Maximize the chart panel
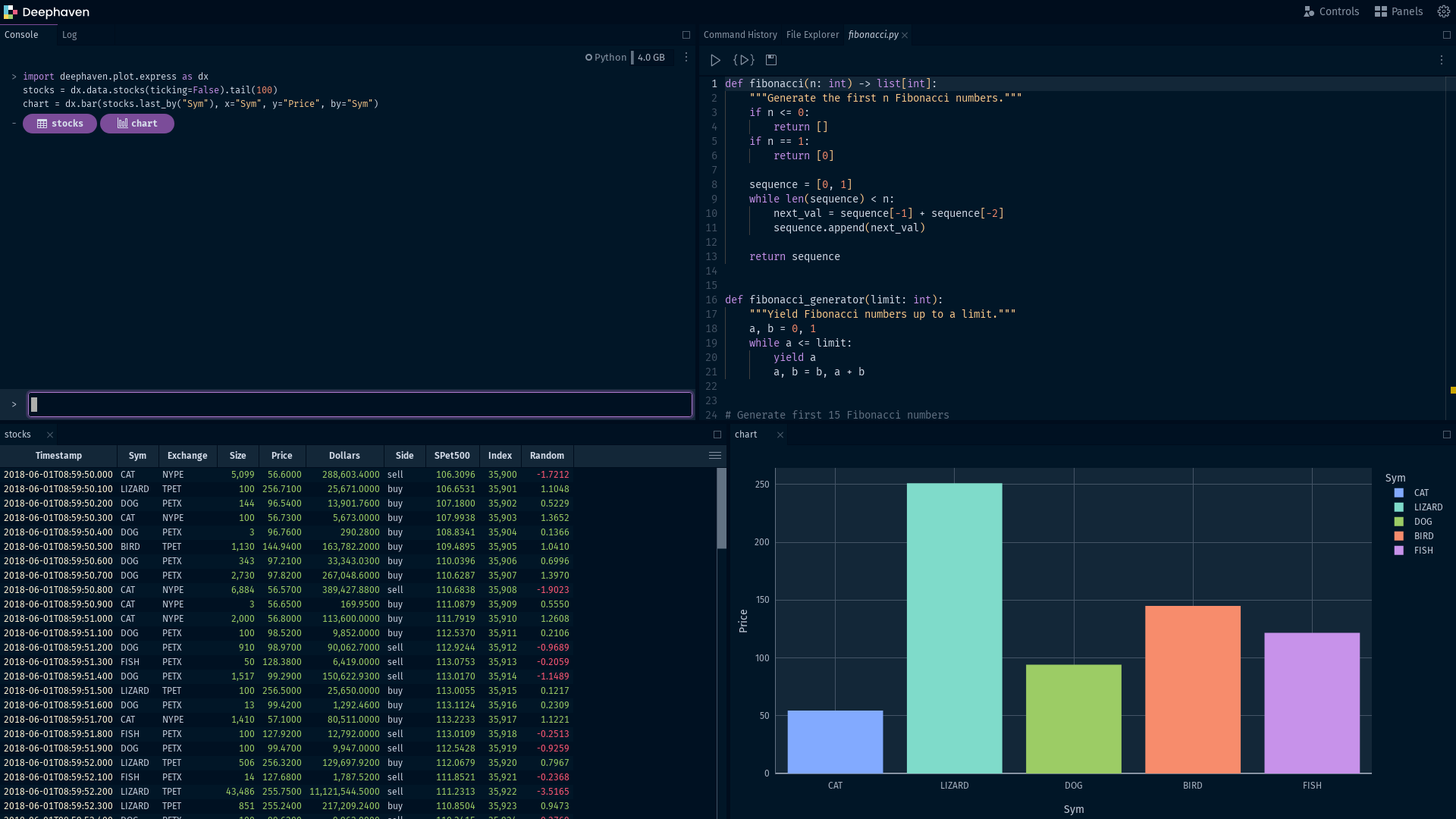 coord(1446,435)
